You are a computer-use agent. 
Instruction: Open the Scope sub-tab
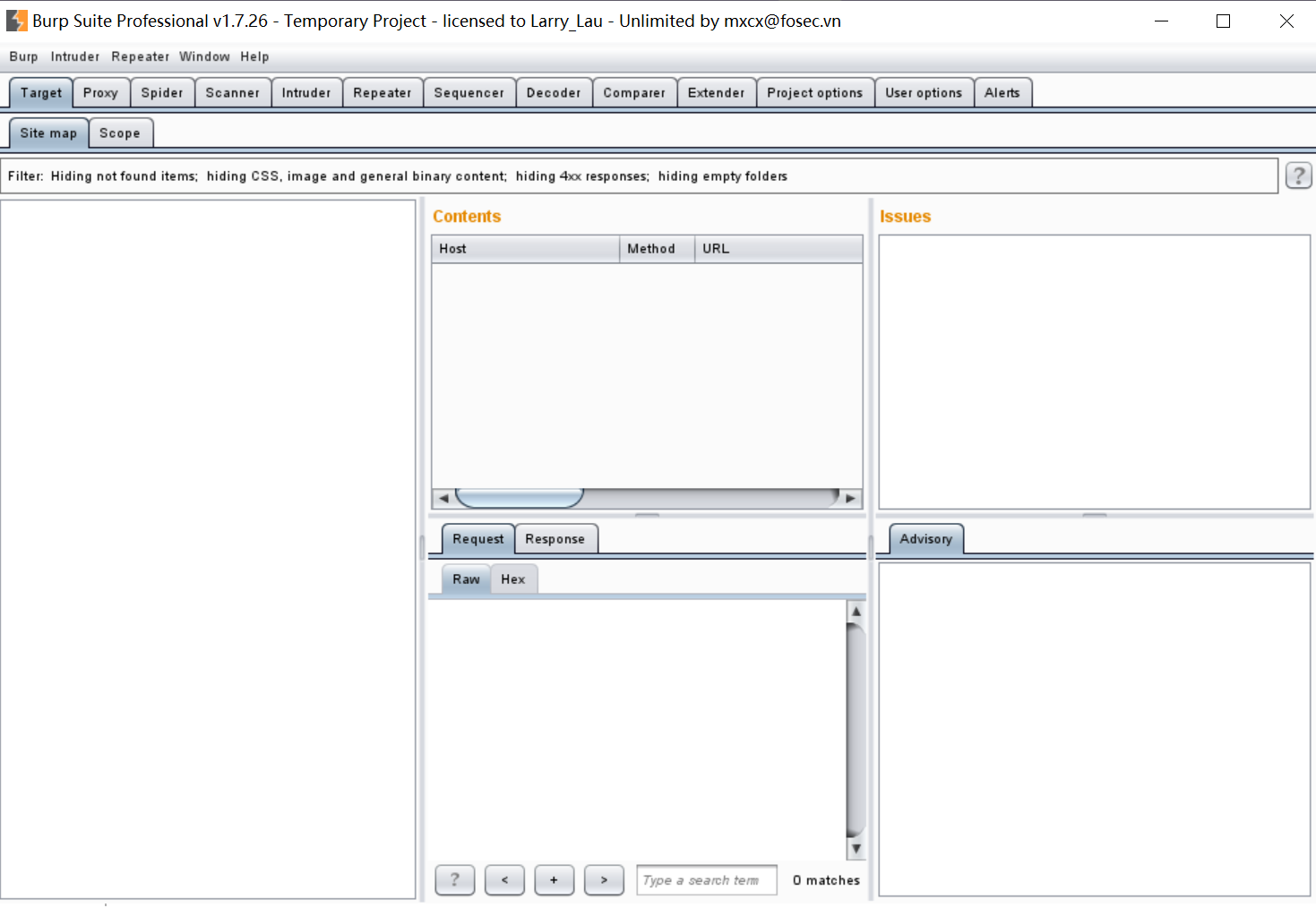click(x=121, y=133)
